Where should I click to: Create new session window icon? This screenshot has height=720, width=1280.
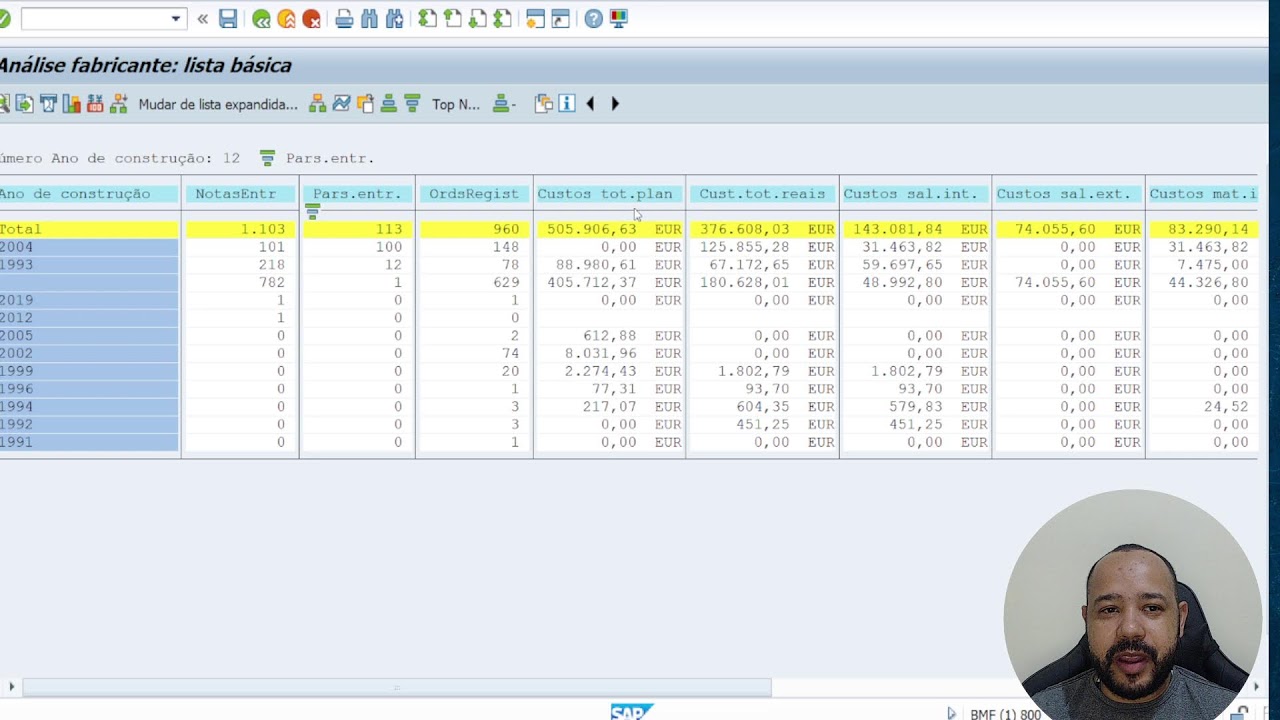pos(535,19)
